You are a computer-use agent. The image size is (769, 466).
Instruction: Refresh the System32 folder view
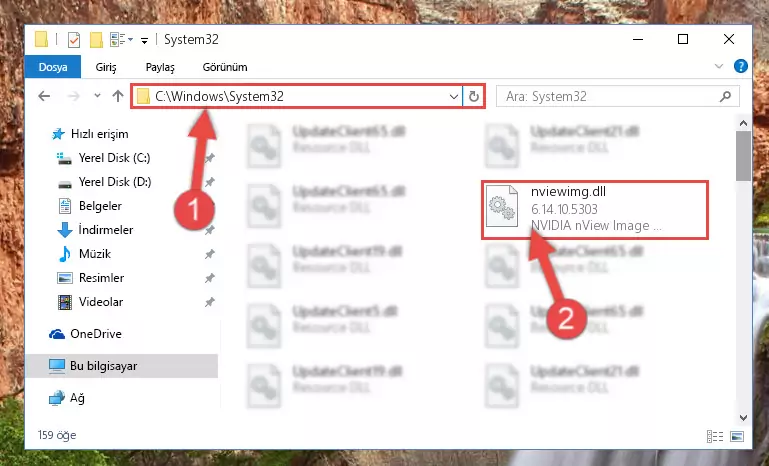[x=473, y=96]
